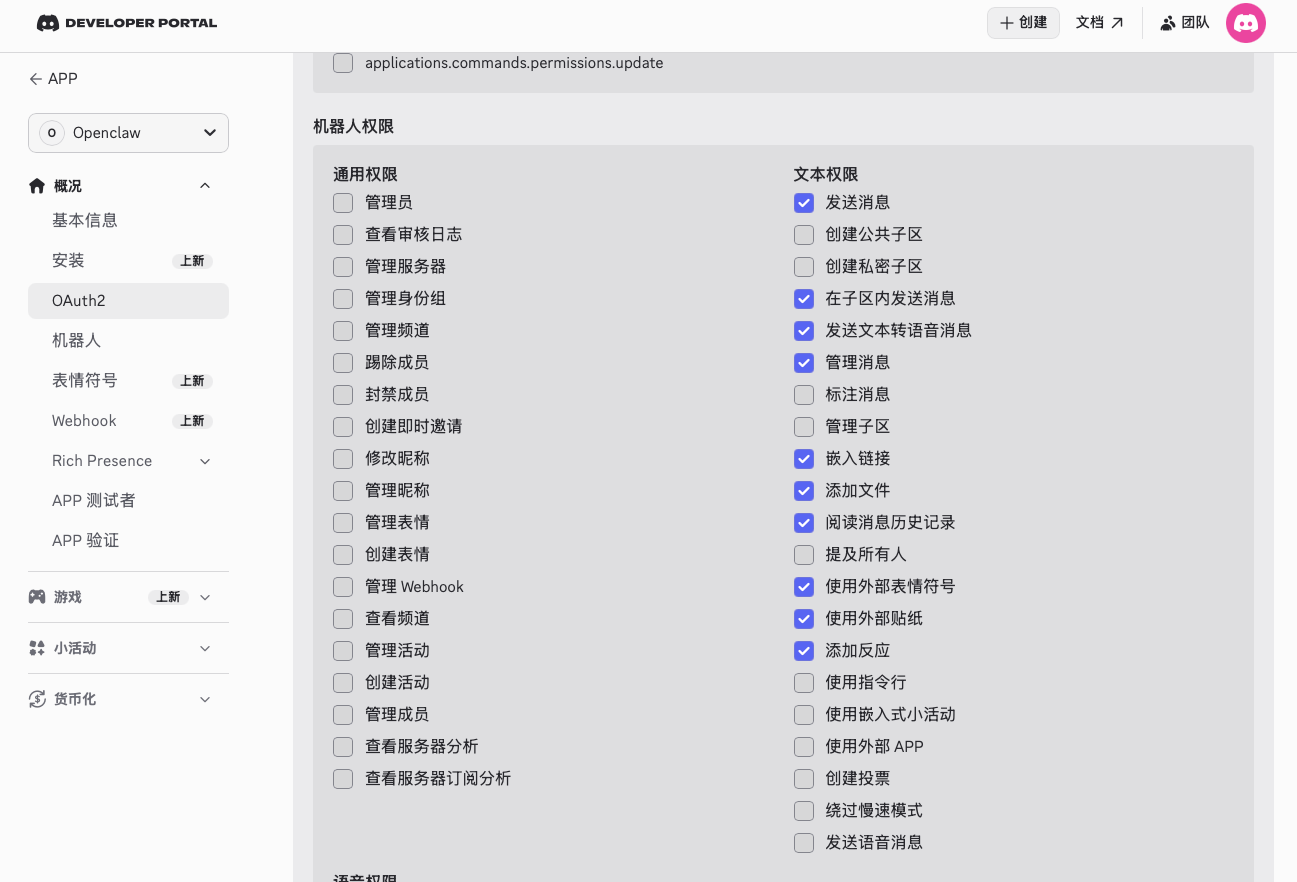Check applications.commands.permissions.update scope
1297x882 pixels.
pos(343,63)
